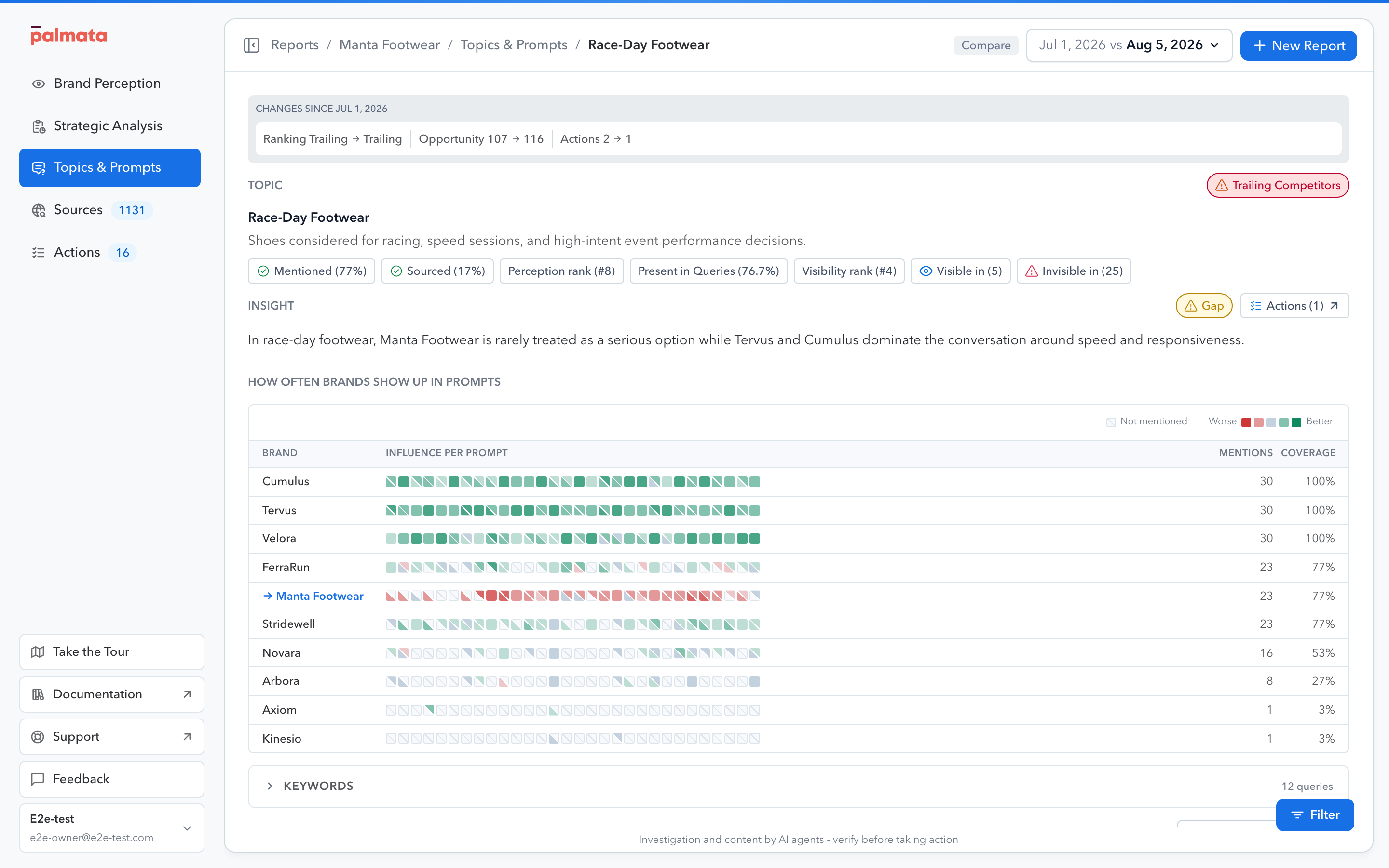1389x868 pixels.
Task: Click Perception rank (#8) chip
Action: pyautogui.click(x=561, y=271)
